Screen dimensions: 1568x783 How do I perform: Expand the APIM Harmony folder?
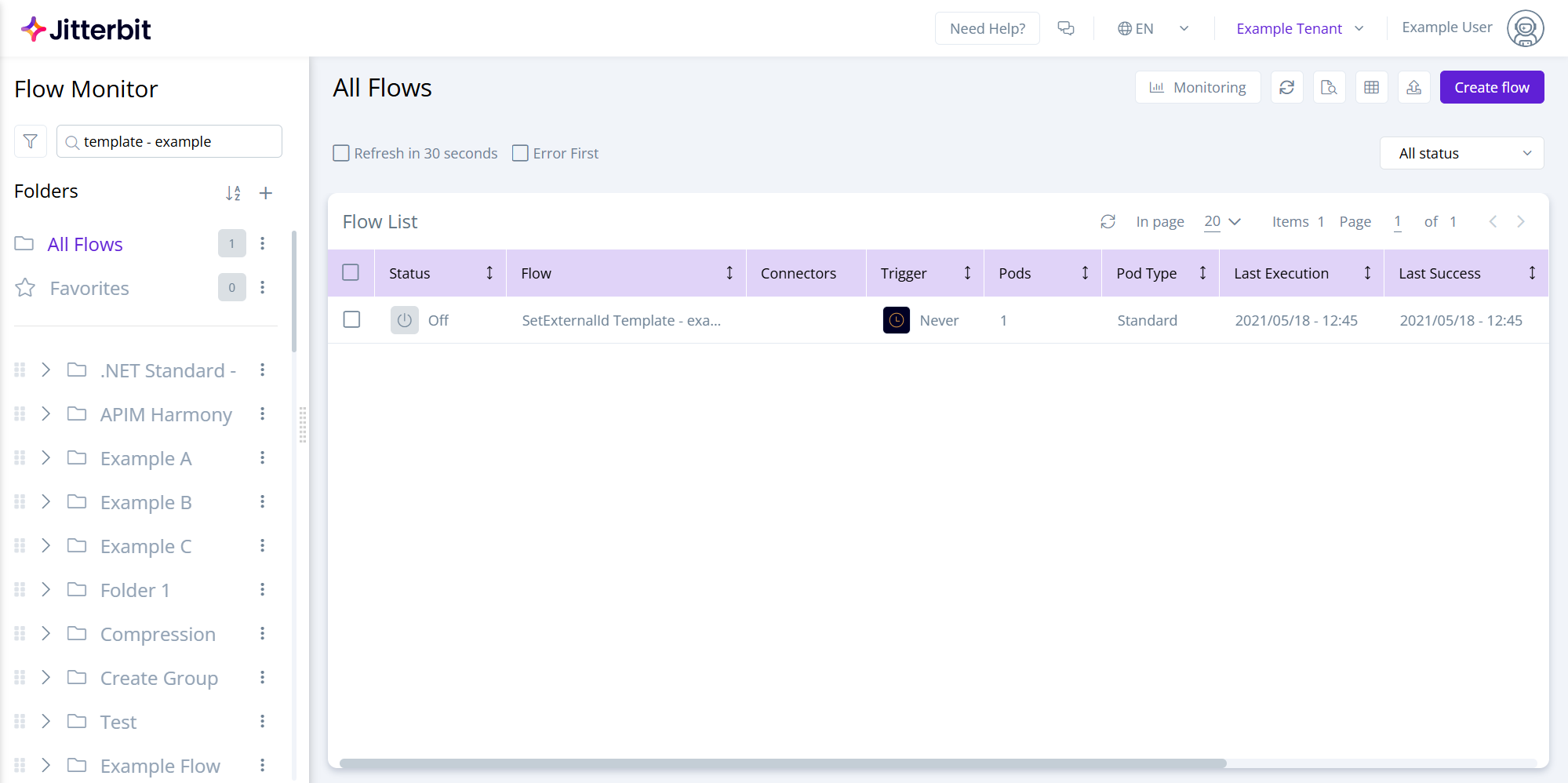tap(45, 413)
